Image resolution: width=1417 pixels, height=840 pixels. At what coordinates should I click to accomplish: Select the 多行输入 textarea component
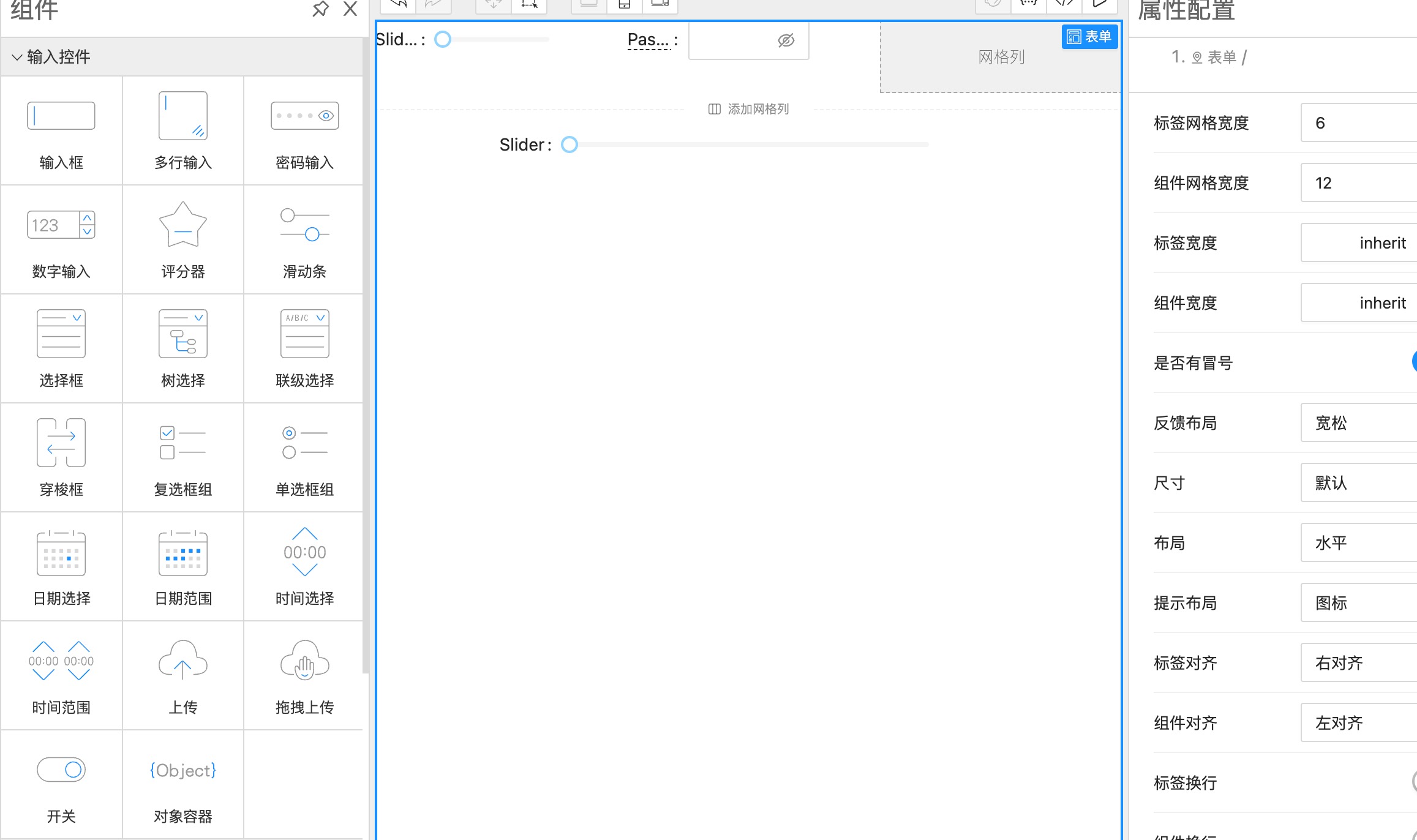183,130
